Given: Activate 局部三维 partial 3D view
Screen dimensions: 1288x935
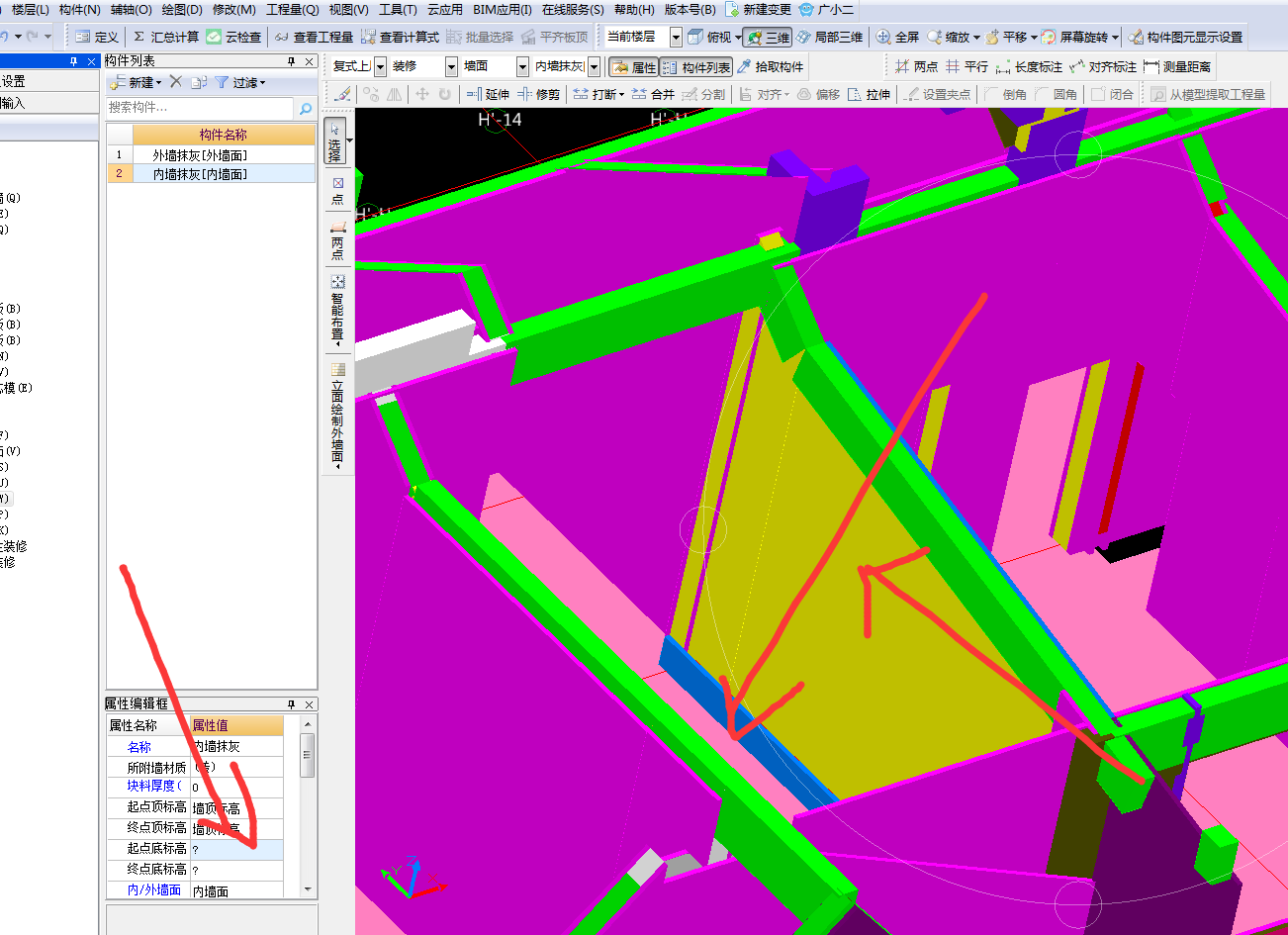Looking at the screenshot, I should (830, 37).
